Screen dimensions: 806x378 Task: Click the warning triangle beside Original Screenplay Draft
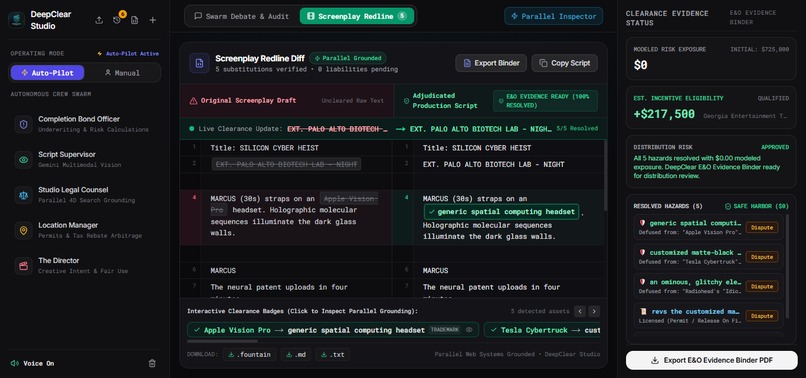pos(194,101)
